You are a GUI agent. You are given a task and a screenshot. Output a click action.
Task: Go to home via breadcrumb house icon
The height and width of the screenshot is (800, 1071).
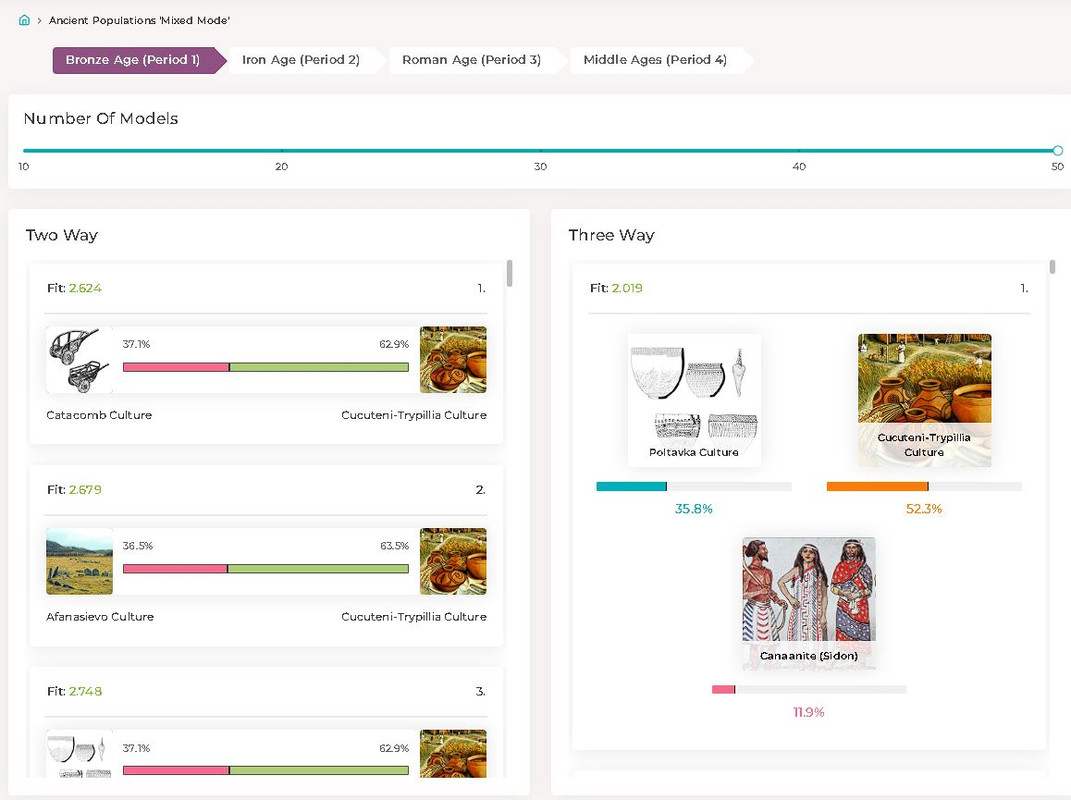point(24,20)
